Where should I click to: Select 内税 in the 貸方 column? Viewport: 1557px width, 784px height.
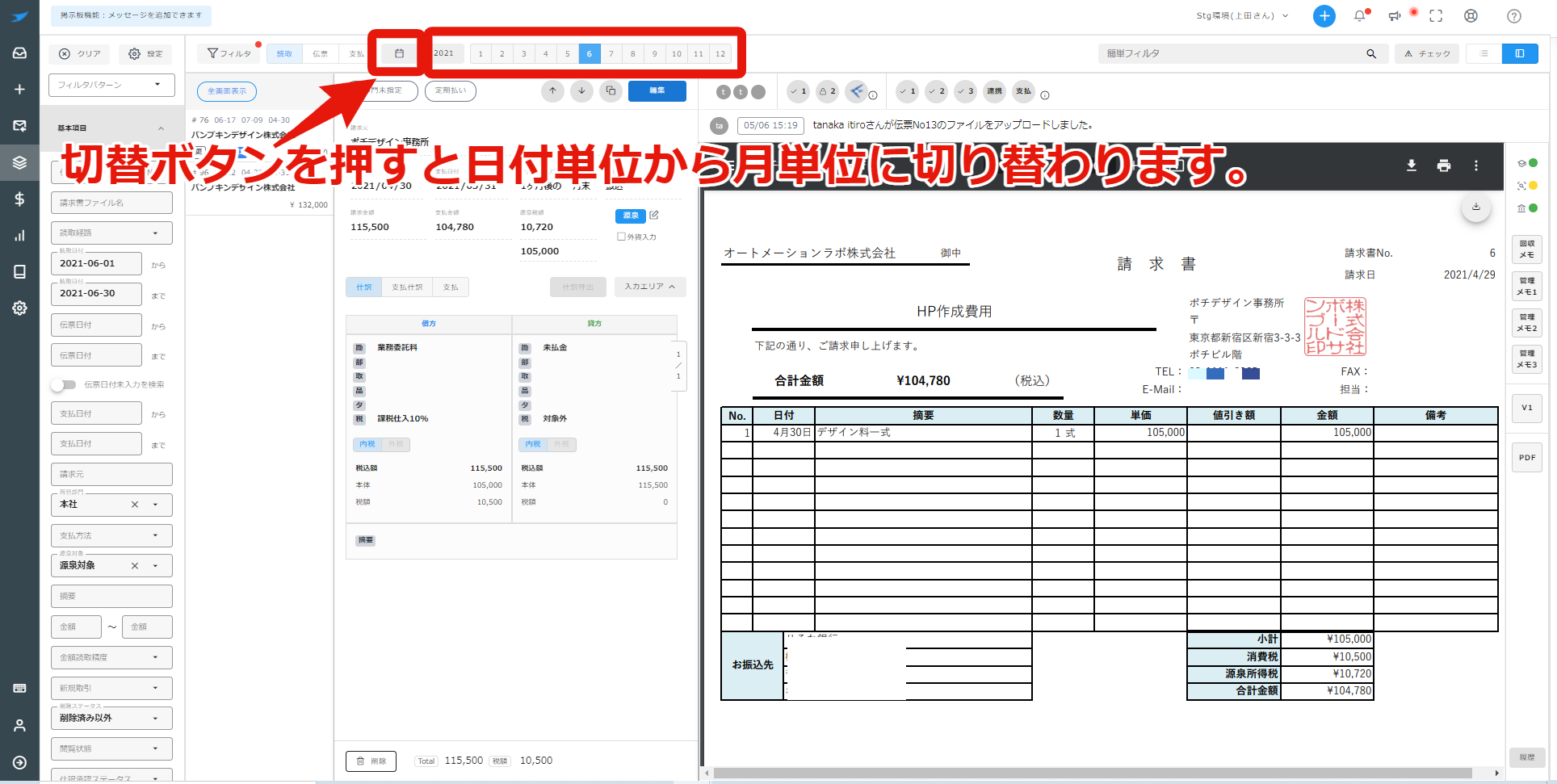point(533,444)
